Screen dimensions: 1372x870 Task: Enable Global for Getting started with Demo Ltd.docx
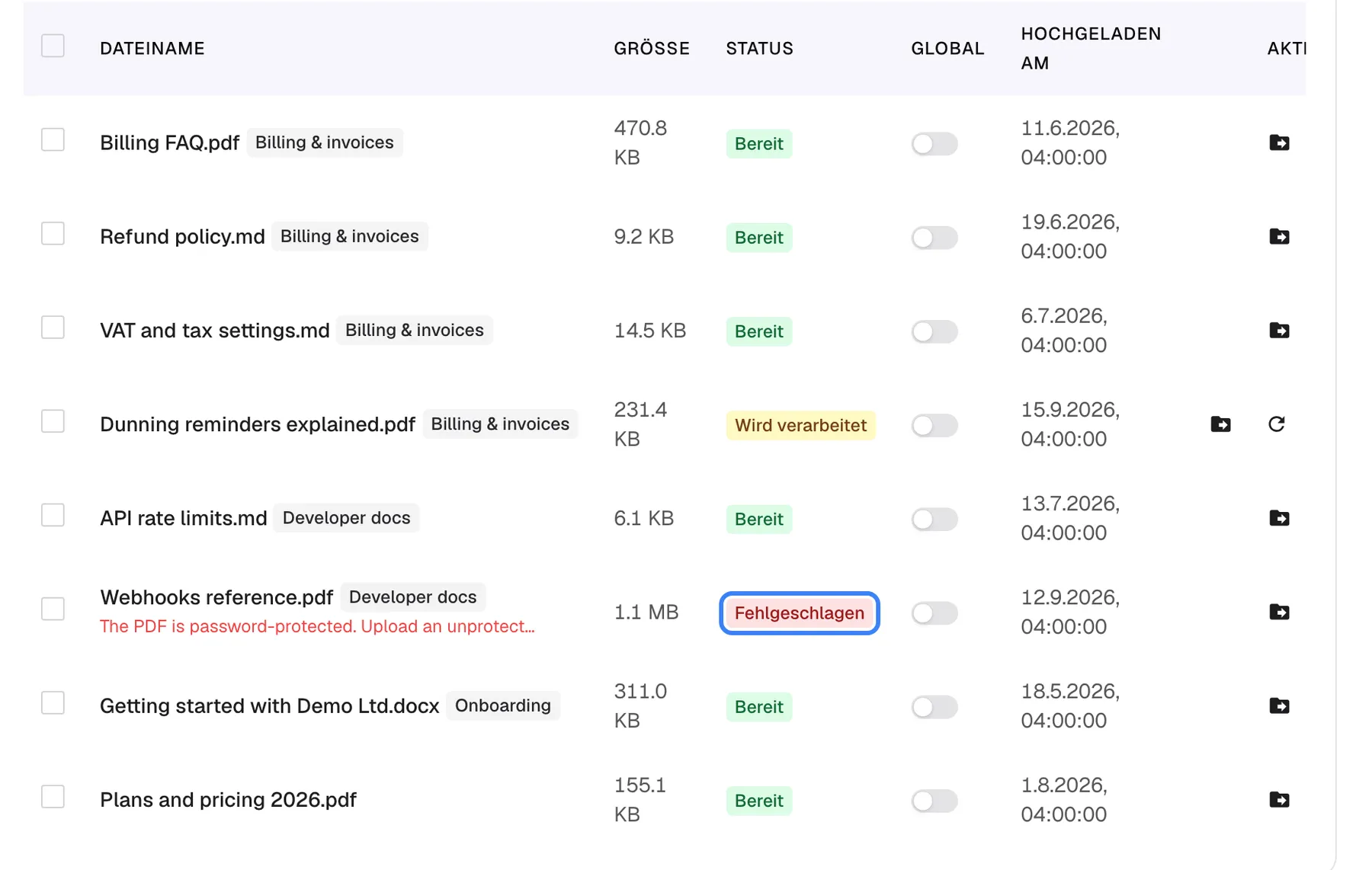(x=934, y=706)
